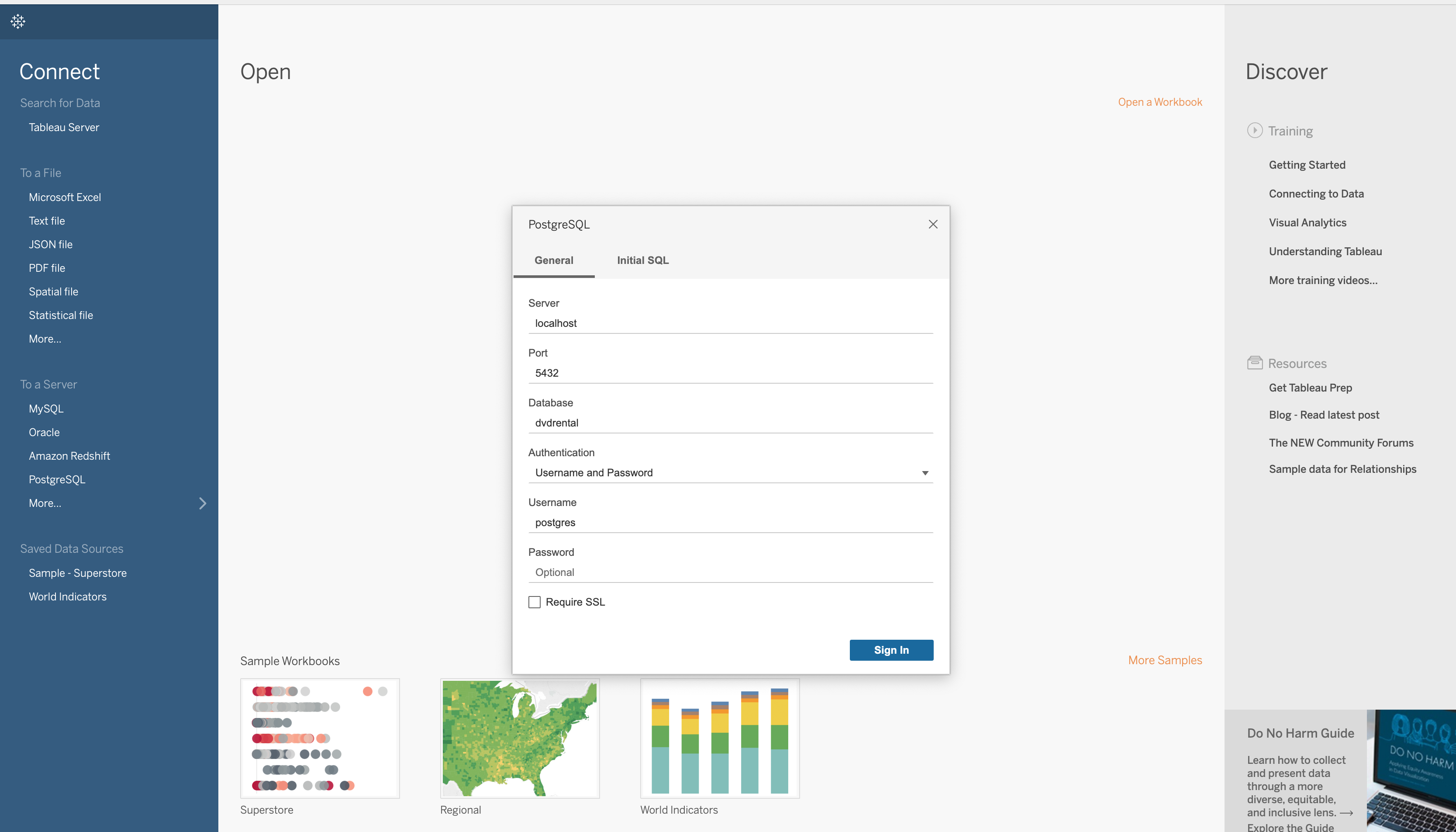Click the Open a Workbook link
The width and height of the screenshot is (1456, 832).
coord(1160,102)
